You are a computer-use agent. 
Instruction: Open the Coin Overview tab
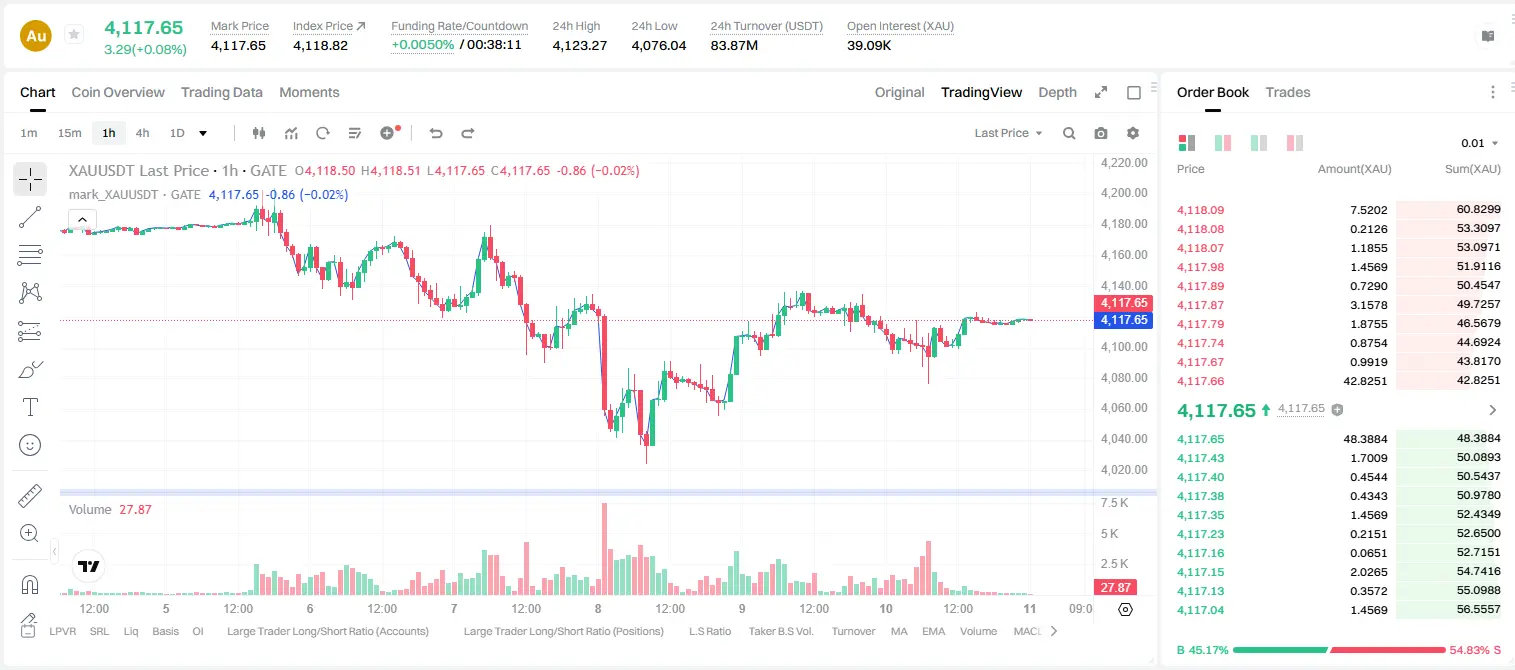(118, 92)
